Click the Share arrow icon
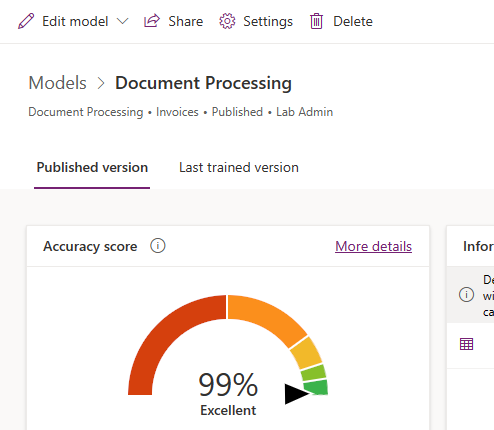The width and height of the screenshot is (494, 430). (x=152, y=21)
